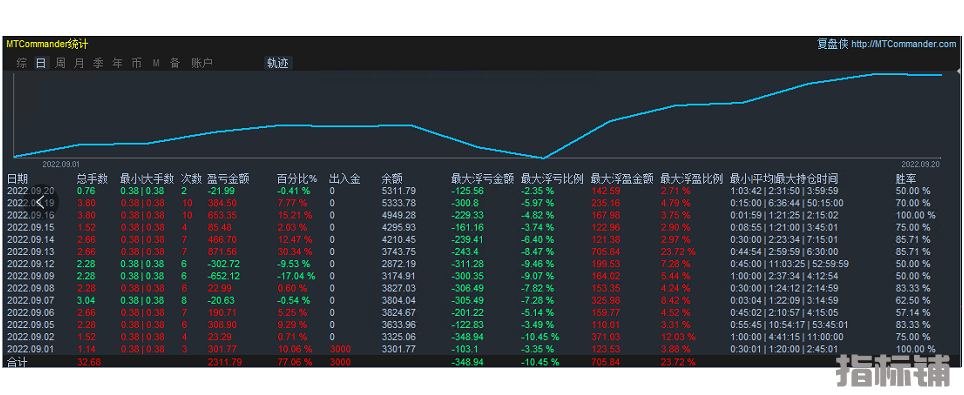Click the previous image arrow overlay
This screenshot has height=395, width=964.
point(41,202)
